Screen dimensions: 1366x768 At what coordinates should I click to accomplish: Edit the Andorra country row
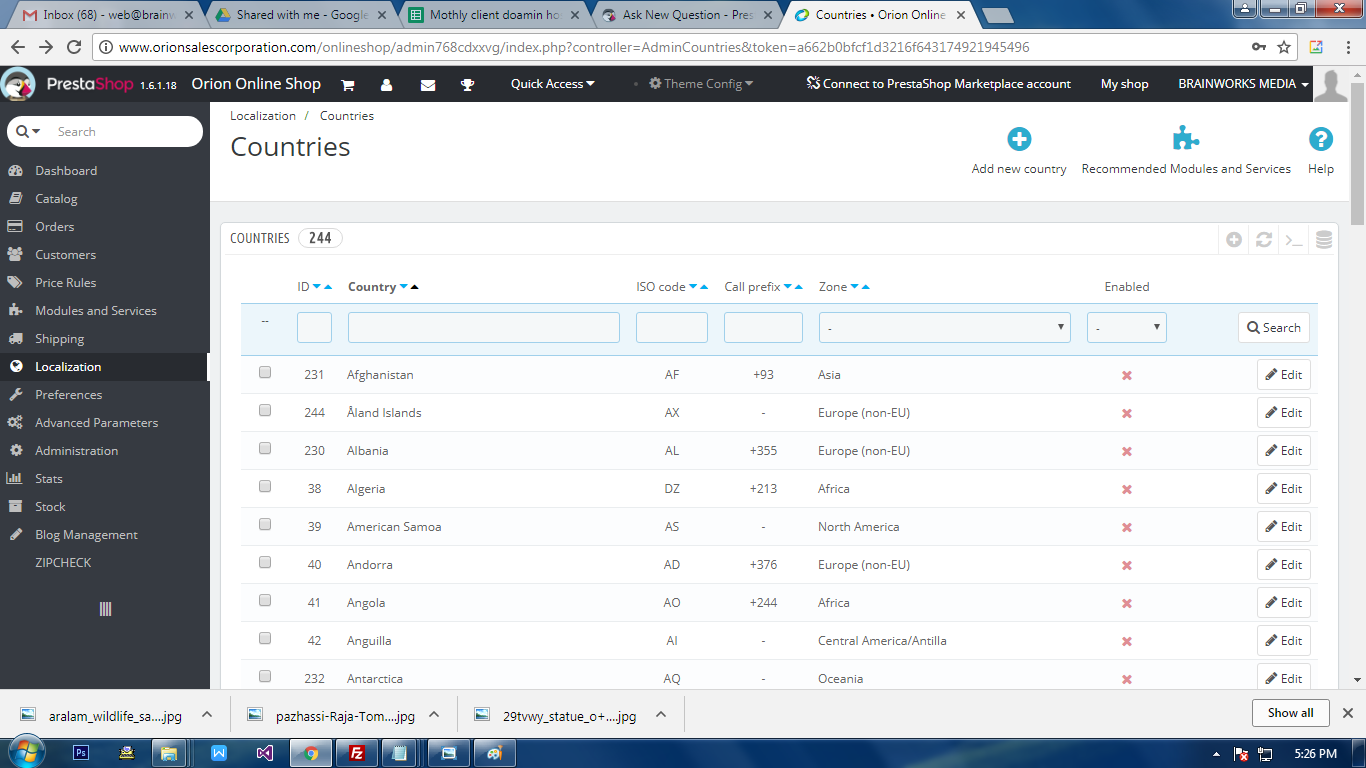coord(1284,565)
